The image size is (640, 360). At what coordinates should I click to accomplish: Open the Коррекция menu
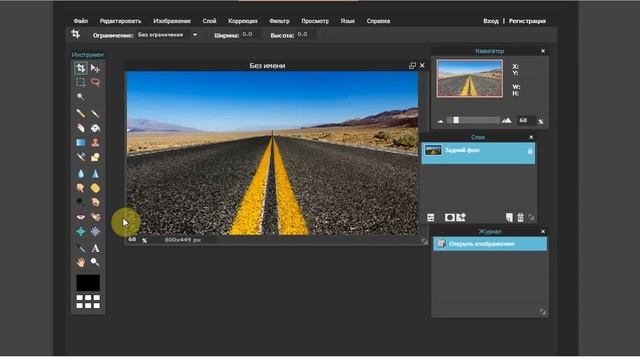point(243,21)
